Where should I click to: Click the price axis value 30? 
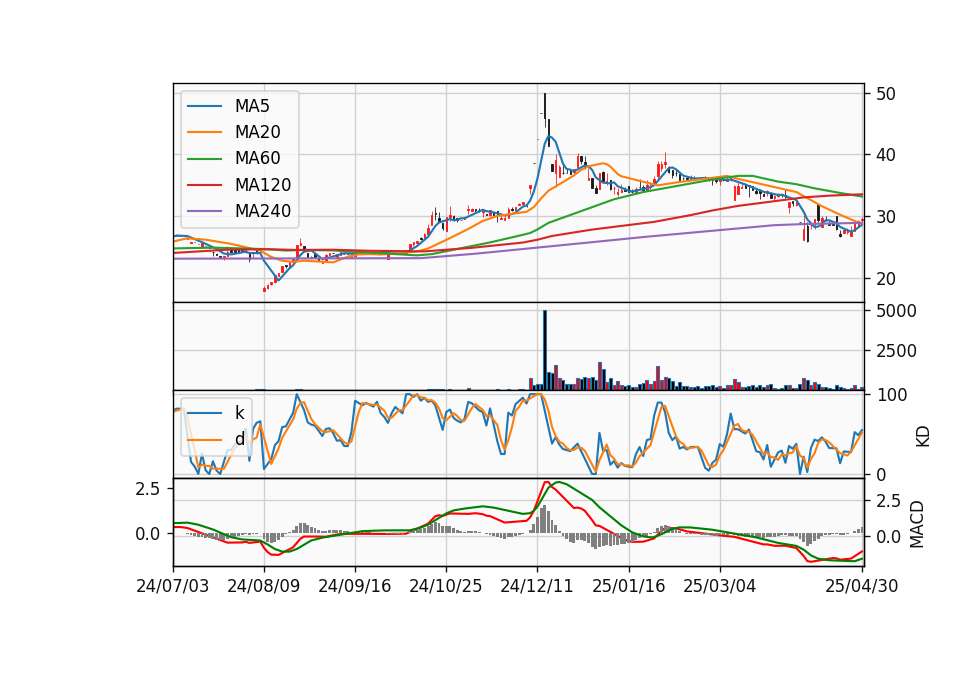tap(886, 217)
